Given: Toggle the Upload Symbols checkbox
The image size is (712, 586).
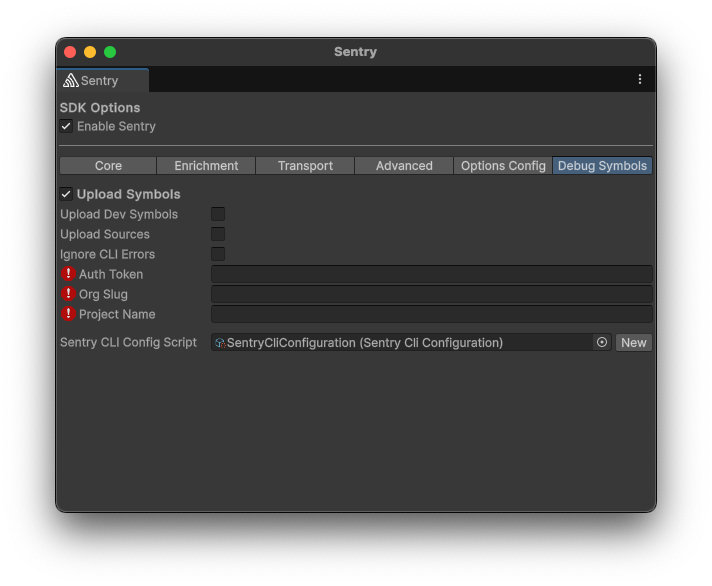Looking at the screenshot, I should pyautogui.click(x=66, y=194).
